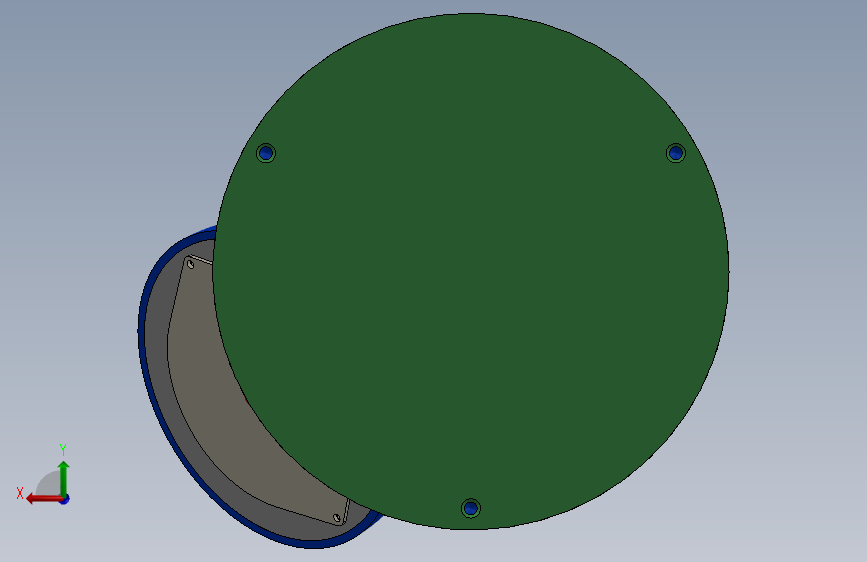Image resolution: width=867 pixels, height=562 pixels.
Task: Click the blue Z axis ball of the triad
Action: [x=65, y=499]
